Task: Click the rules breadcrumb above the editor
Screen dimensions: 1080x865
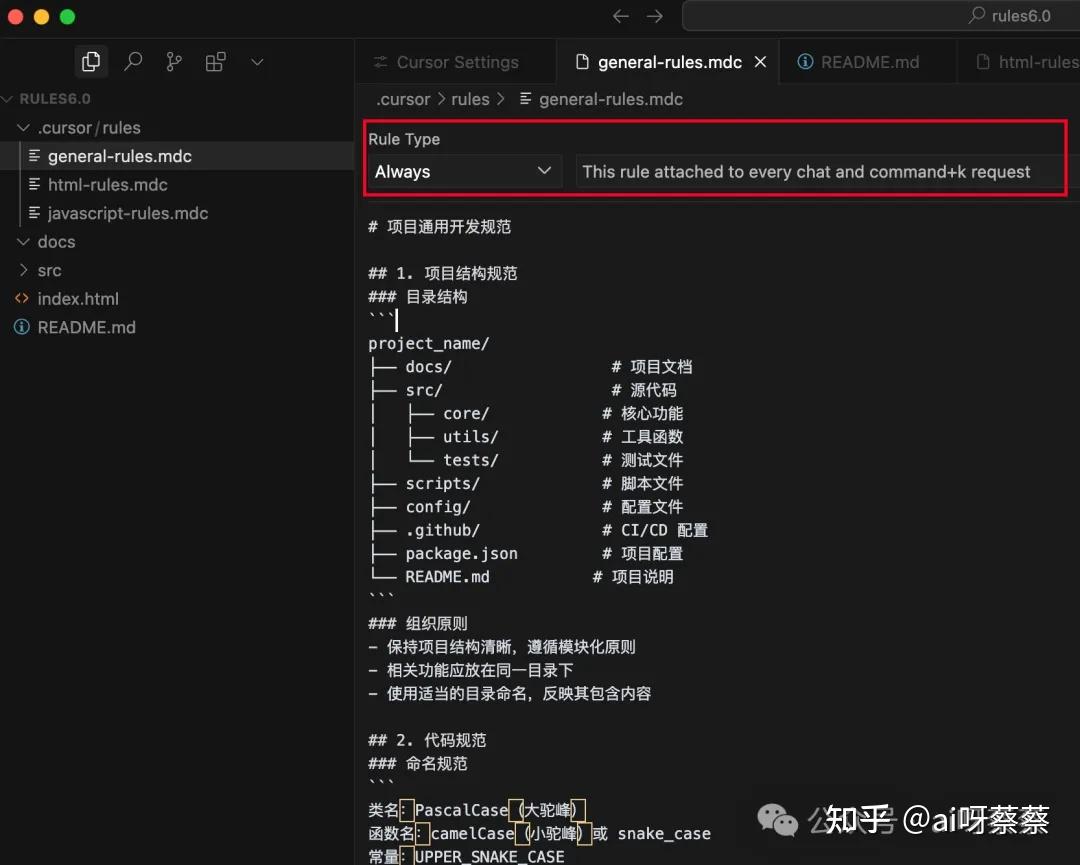Action: coord(470,99)
